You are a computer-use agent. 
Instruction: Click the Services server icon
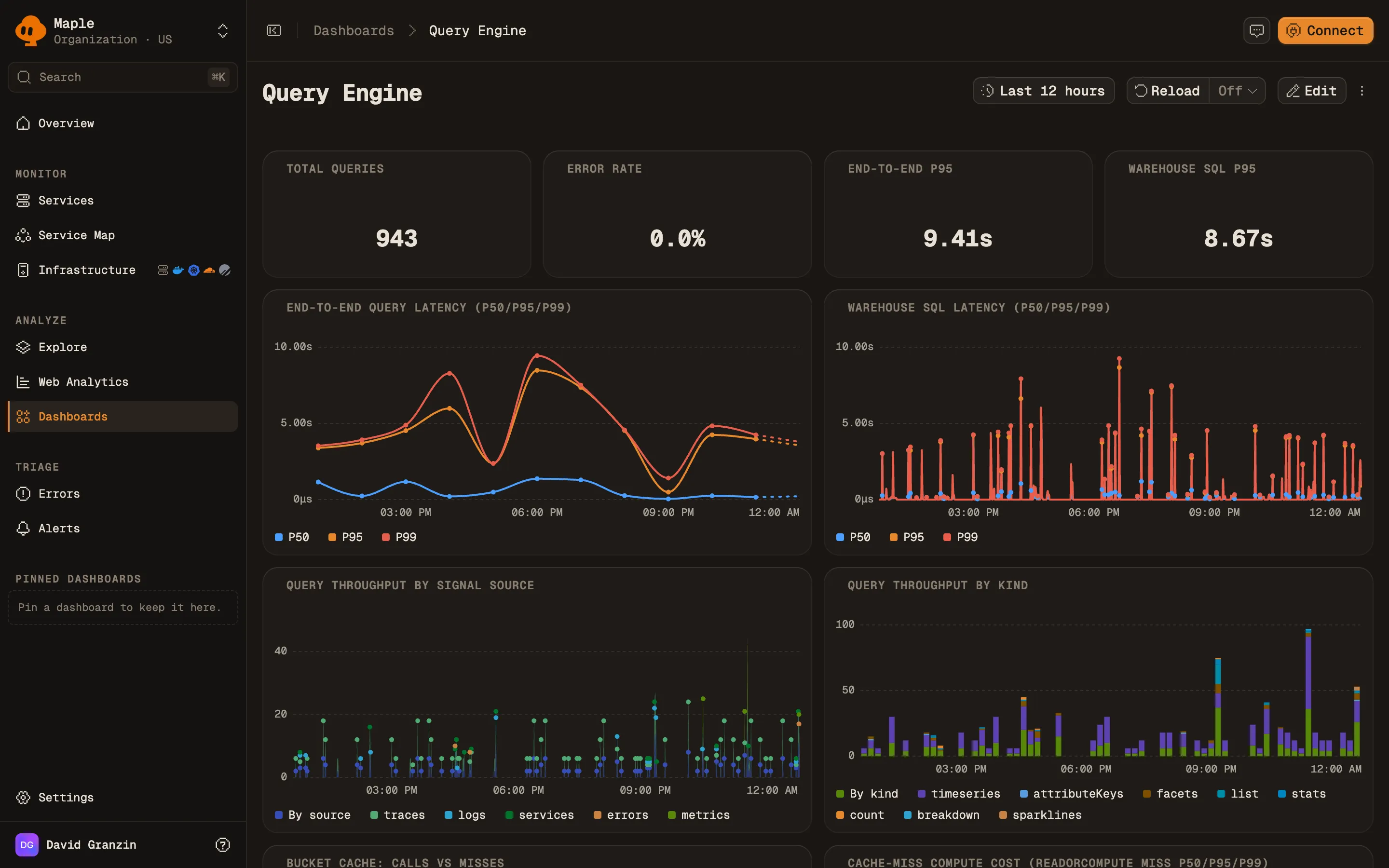23,200
